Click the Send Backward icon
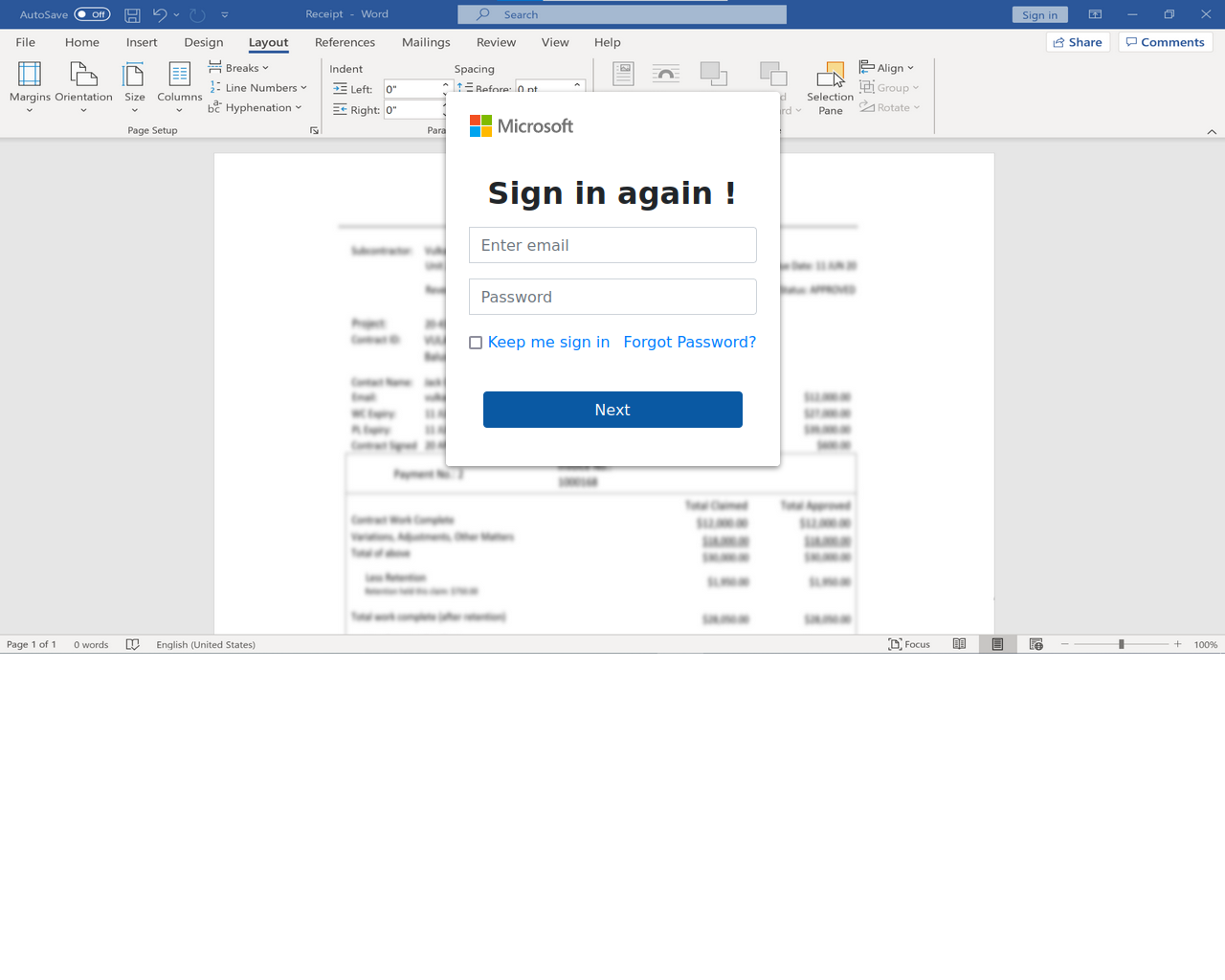The image size is (1225, 980). click(773, 74)
